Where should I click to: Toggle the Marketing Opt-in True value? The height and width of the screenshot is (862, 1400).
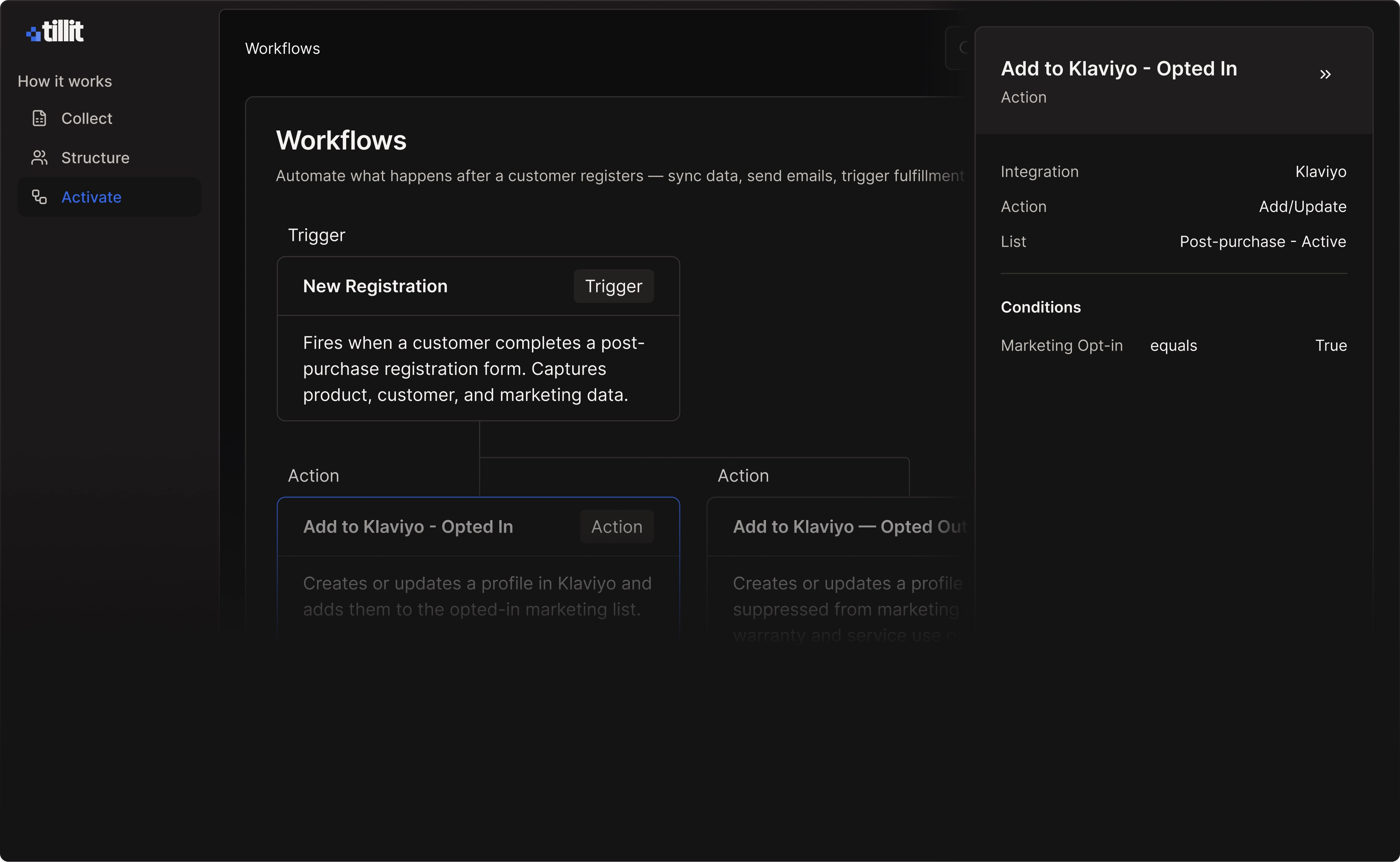click(1331, 345)
